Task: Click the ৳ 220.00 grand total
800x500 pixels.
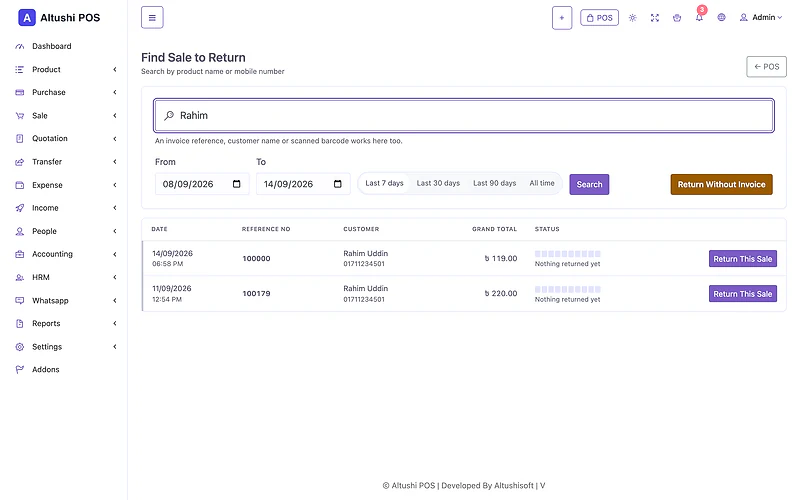Action: [x=501, y=293]
